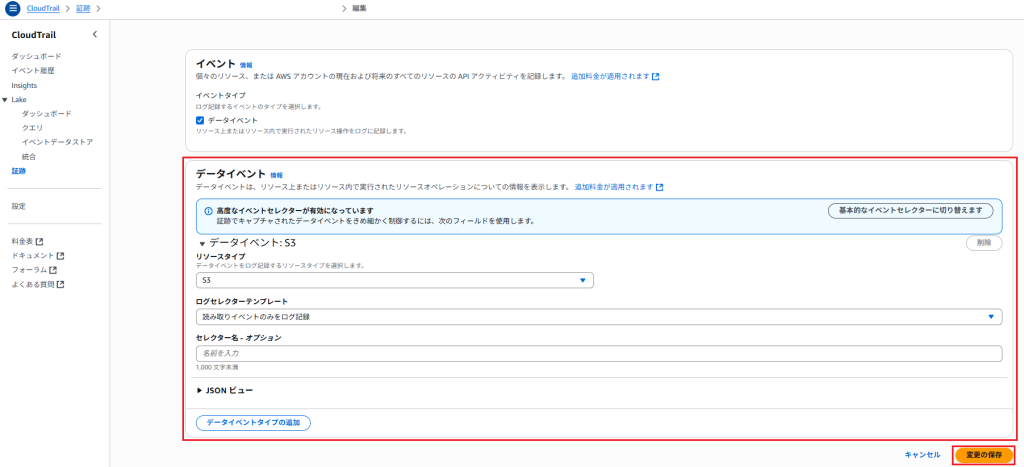Select 証跡 in the sidebar
Viewport: 1024px width, 467px height.
(18, 171)
